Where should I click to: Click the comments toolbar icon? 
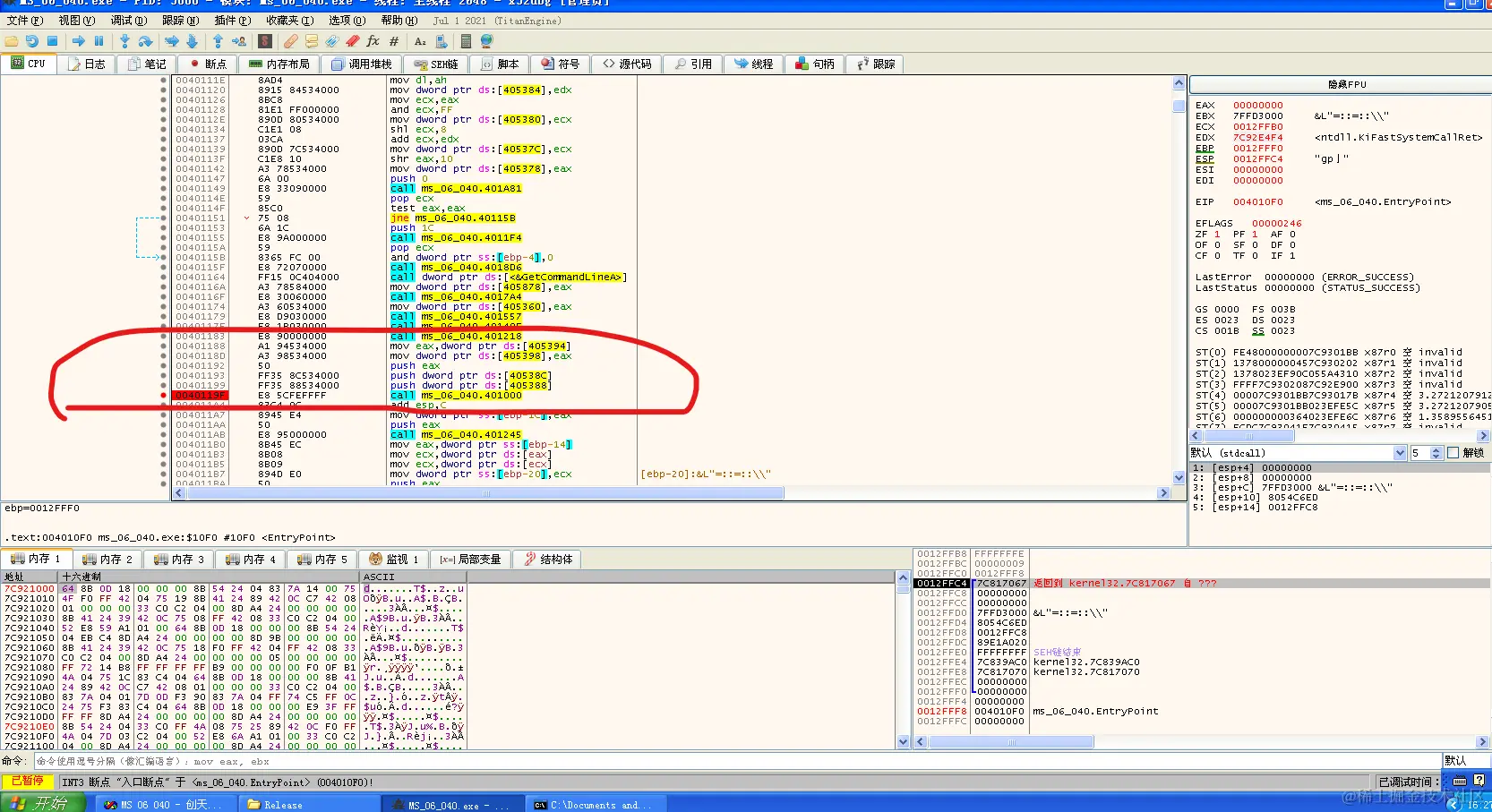[312, 41]
